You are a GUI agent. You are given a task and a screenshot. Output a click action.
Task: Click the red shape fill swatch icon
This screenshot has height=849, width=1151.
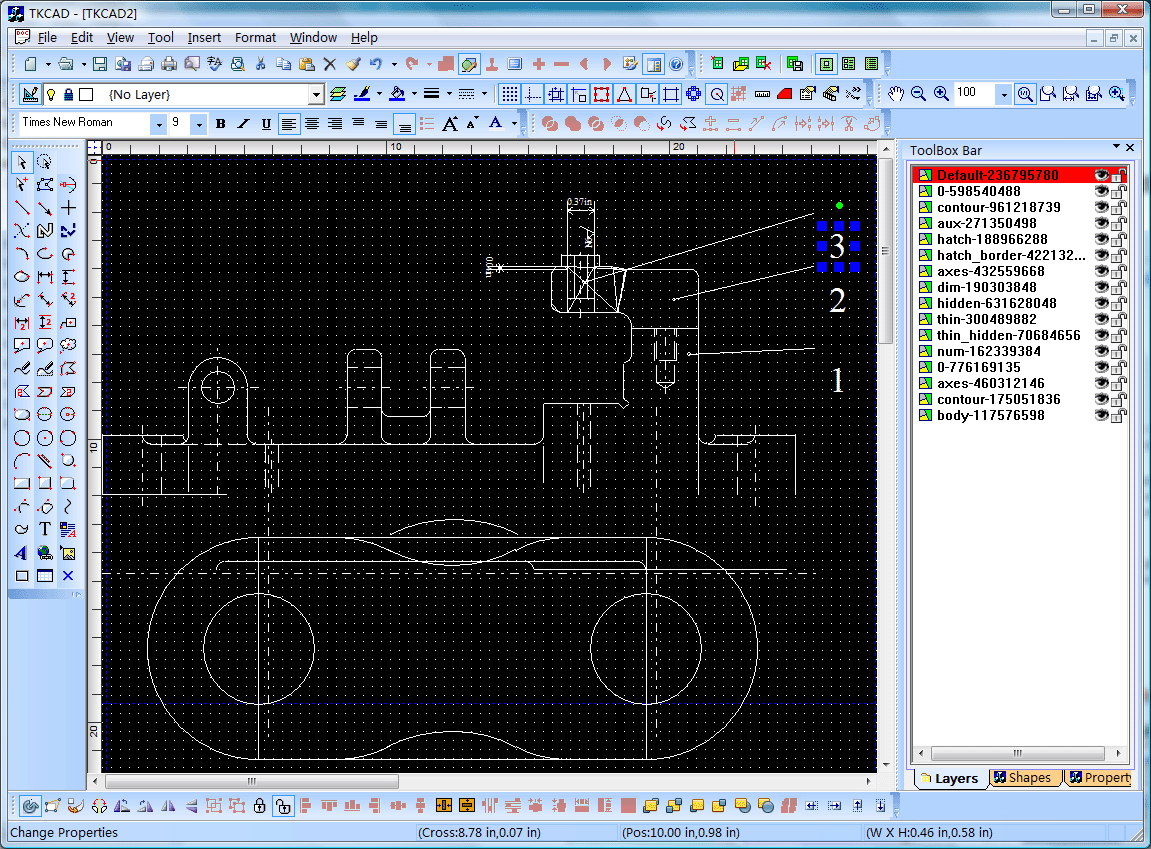[785, 94]
